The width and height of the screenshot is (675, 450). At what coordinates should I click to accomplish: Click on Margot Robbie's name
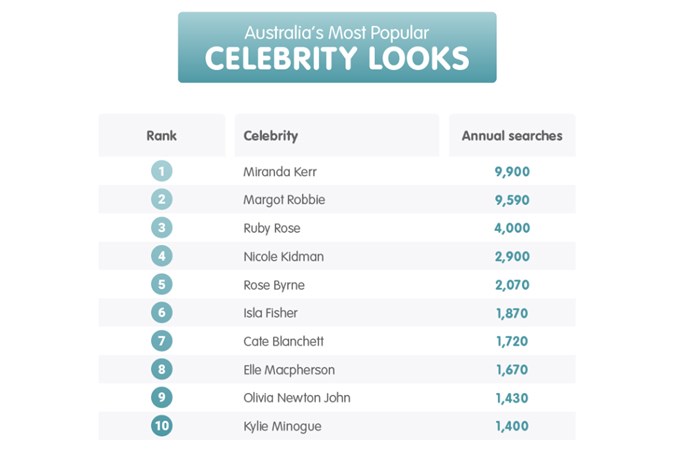(284, 200)
